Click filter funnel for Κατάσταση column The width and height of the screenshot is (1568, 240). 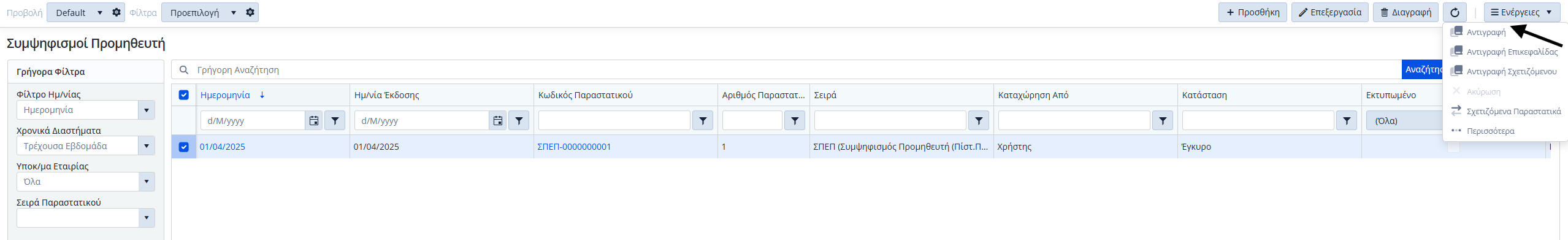(x=1347, y=121)
